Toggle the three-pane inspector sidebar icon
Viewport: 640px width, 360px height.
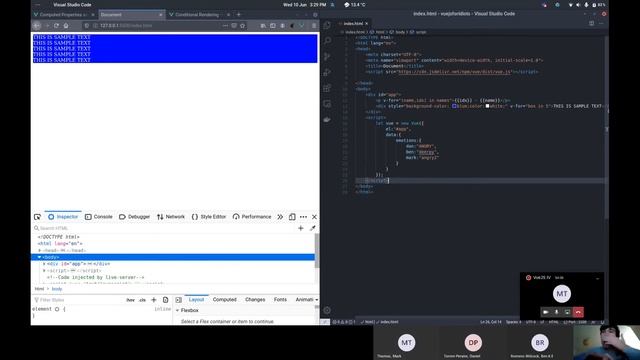point(179,300)
